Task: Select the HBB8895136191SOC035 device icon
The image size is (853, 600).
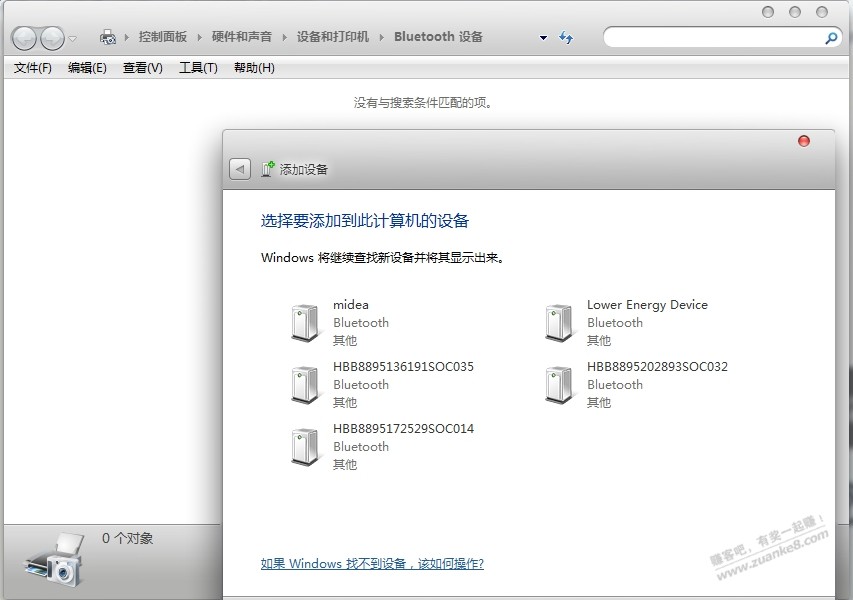Action: pos(305,385)
